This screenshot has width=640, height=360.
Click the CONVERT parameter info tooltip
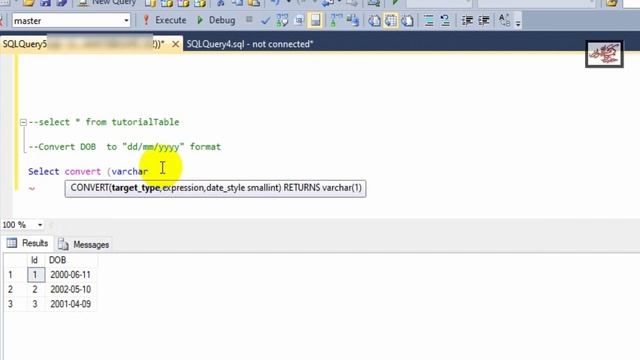pos(216,188)
